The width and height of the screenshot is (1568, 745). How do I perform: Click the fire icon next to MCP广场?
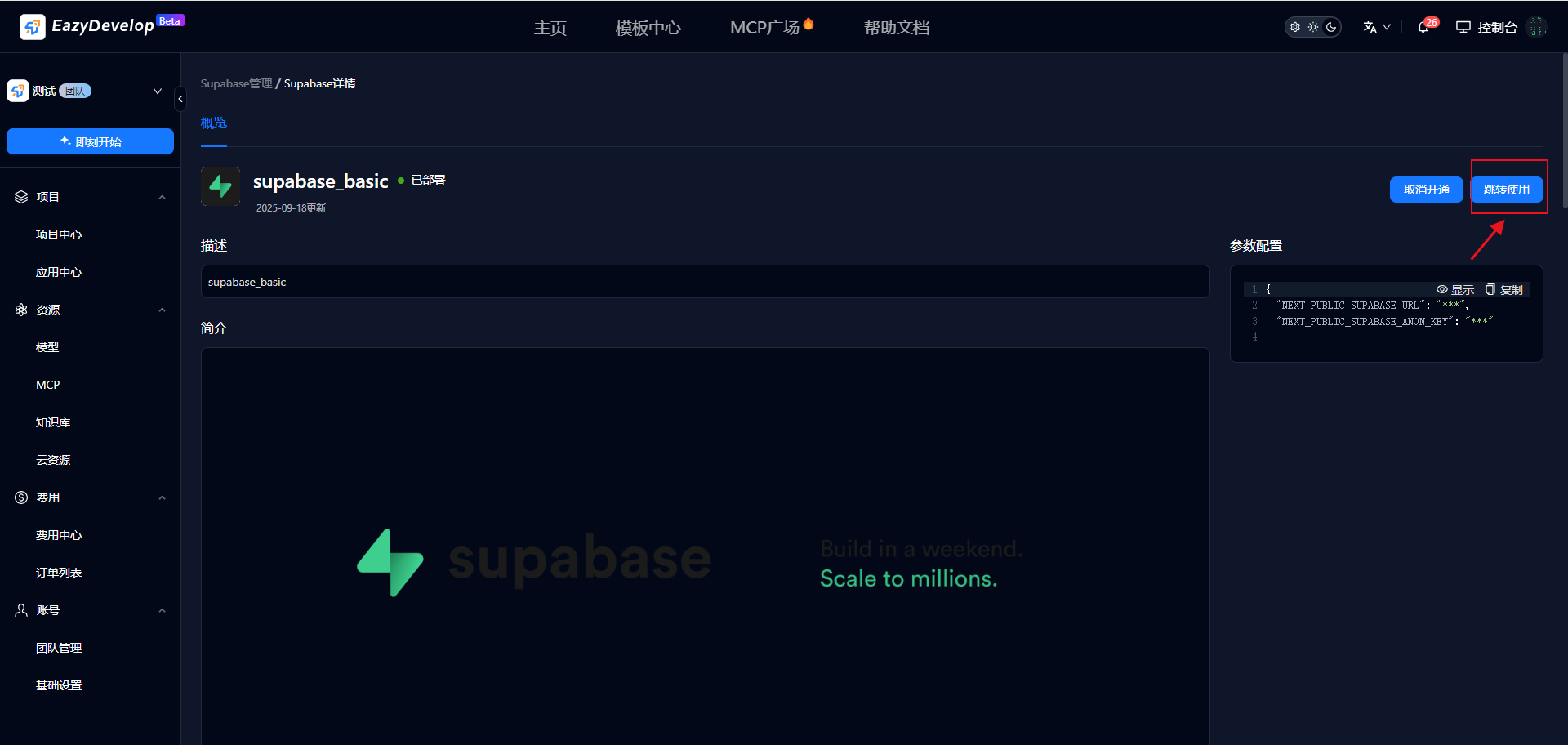pyautogui.click(x=808, y=24)
